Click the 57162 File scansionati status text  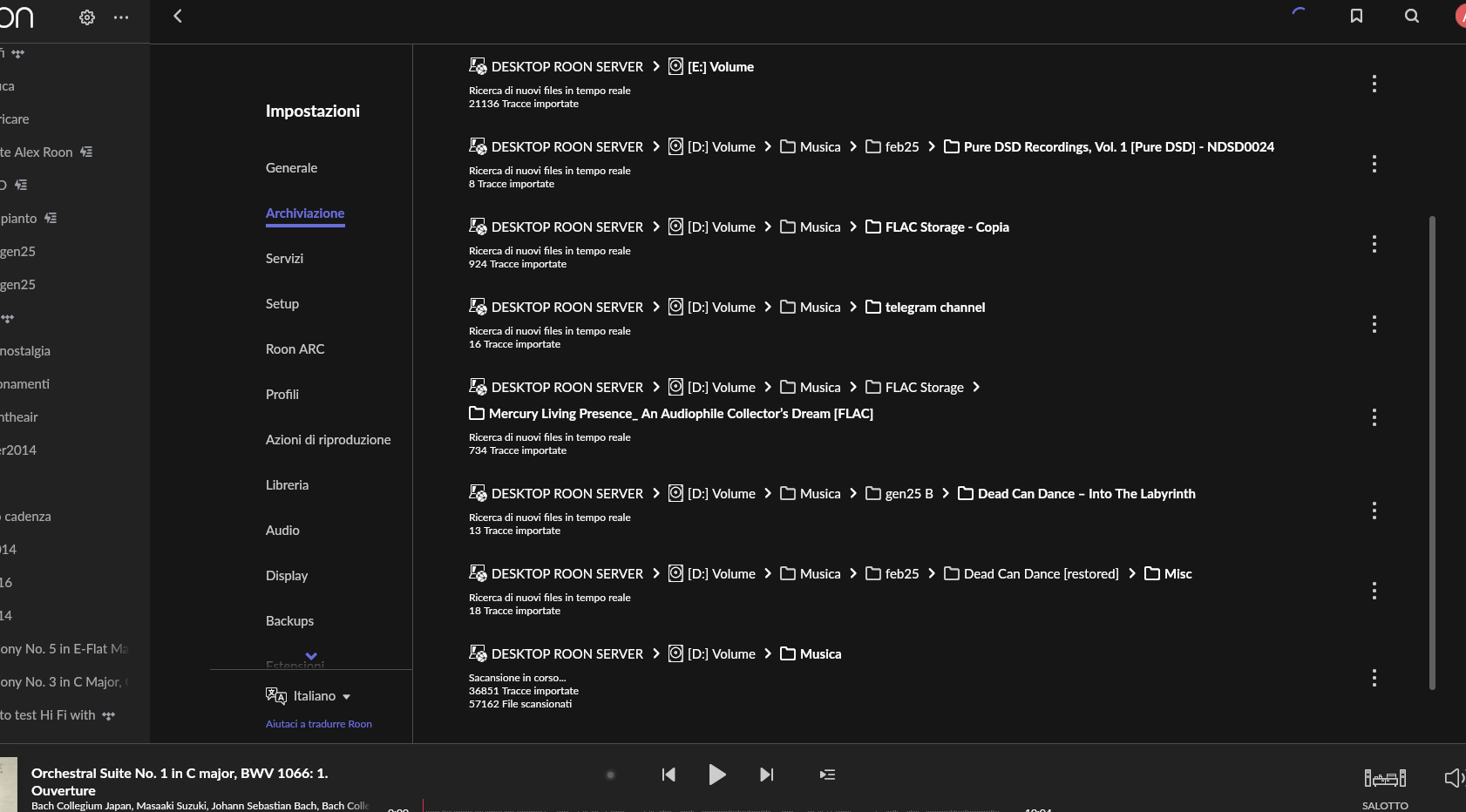520,704
